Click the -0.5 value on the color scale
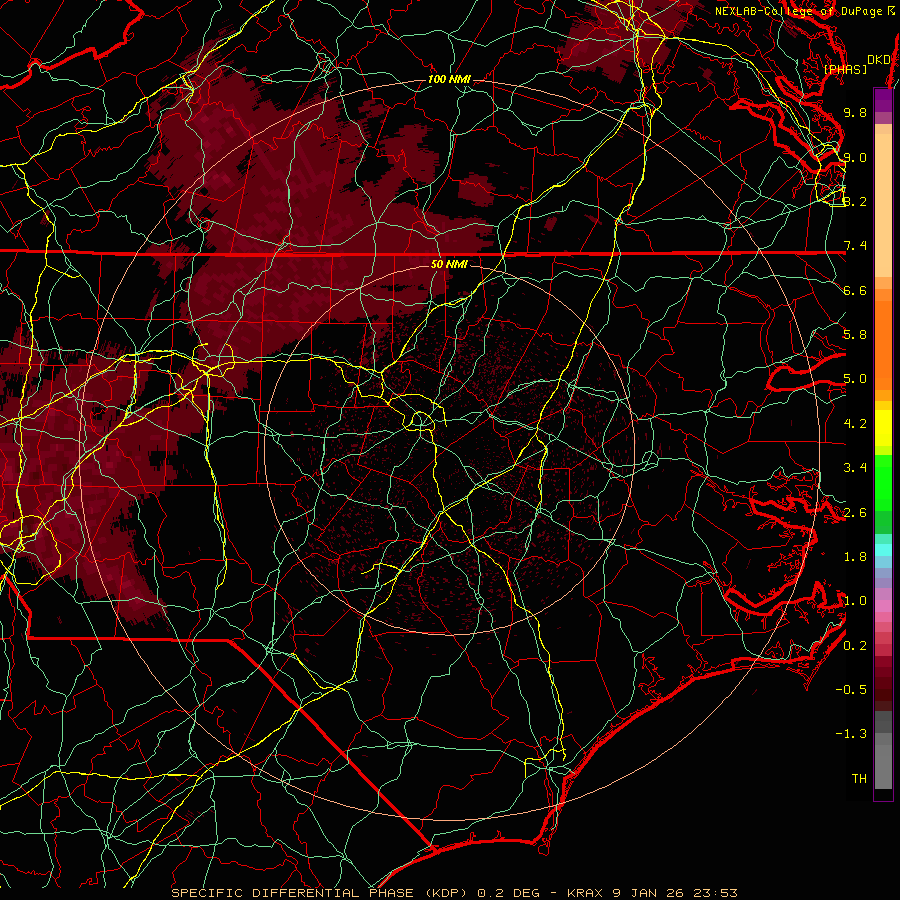Image resolution: width=900 pixels, height=900 pixels. [x=851, y=690]
